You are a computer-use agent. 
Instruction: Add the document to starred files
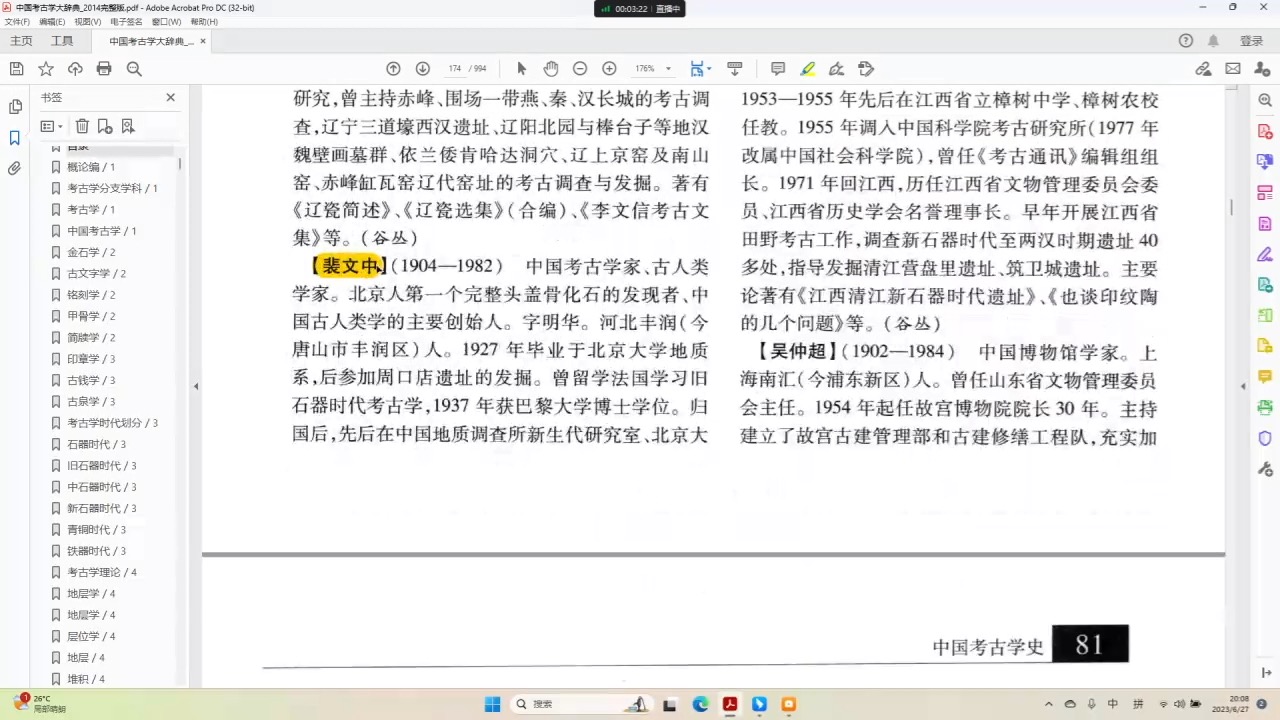coord(46,69)
